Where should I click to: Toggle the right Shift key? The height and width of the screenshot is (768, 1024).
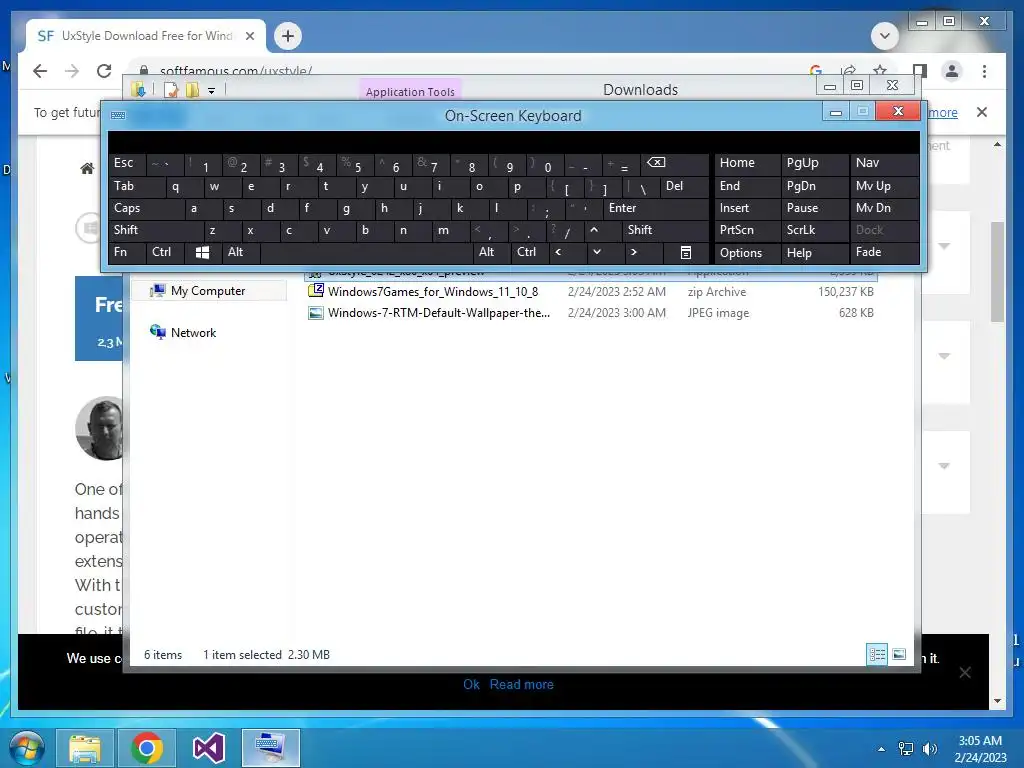[665, 231]
